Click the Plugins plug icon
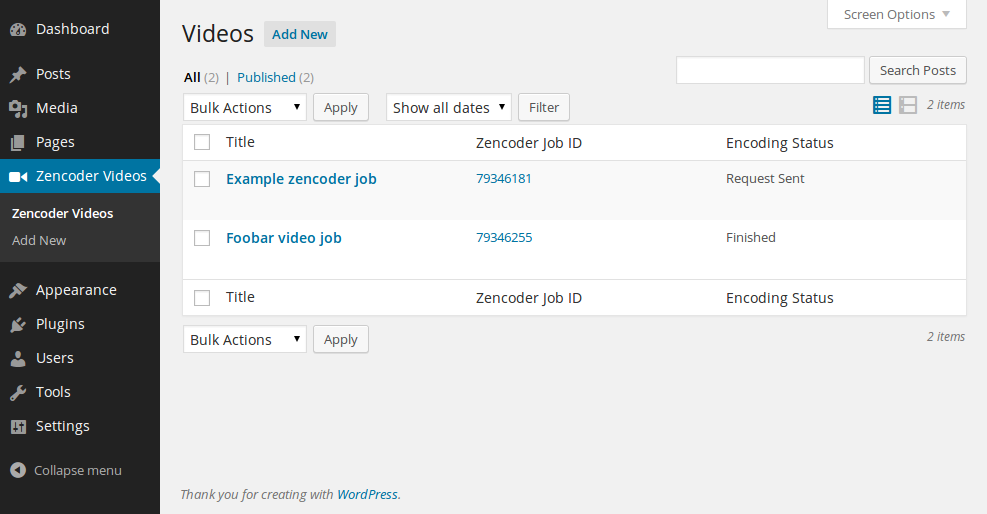 click(18, 324)
